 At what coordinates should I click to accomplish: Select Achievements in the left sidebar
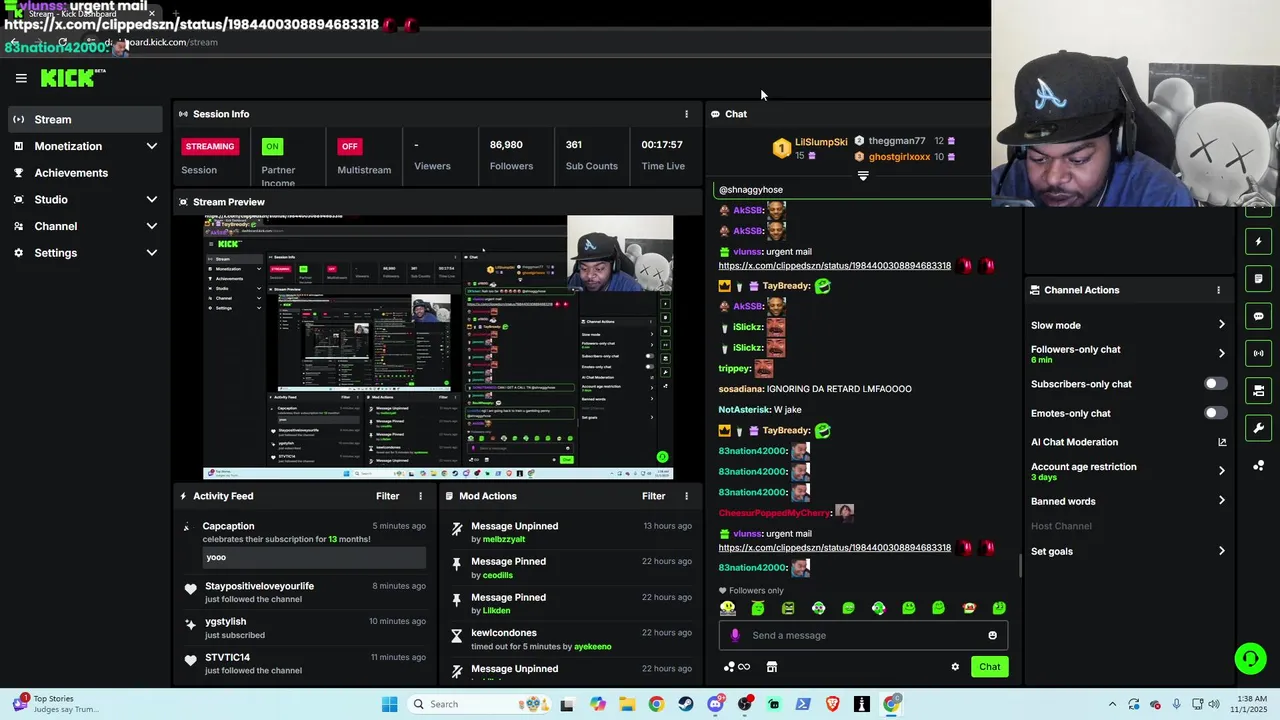[x=85, y=172]
